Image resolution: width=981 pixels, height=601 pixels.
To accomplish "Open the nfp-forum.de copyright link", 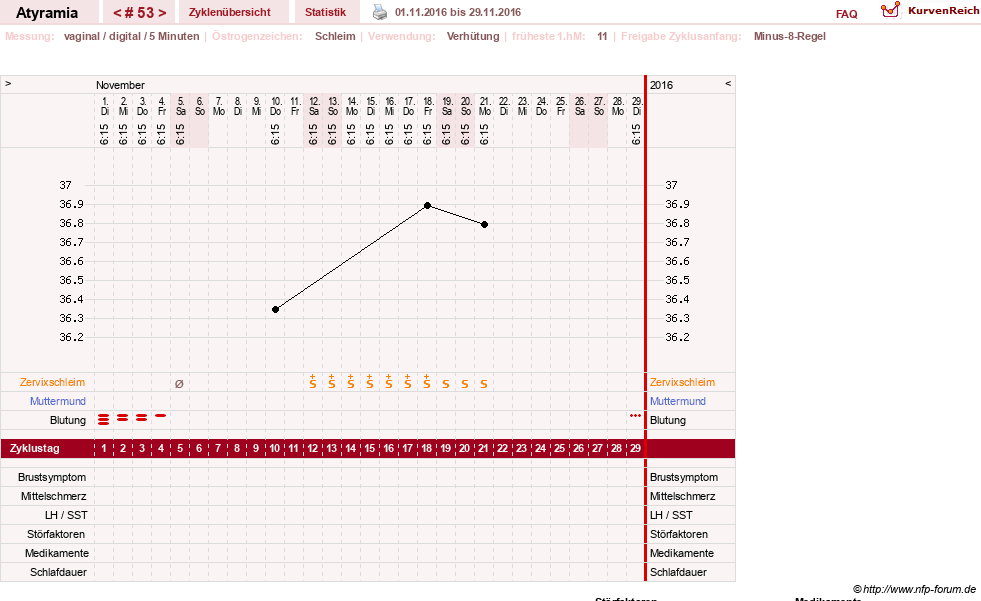I will tap(914, 589).
